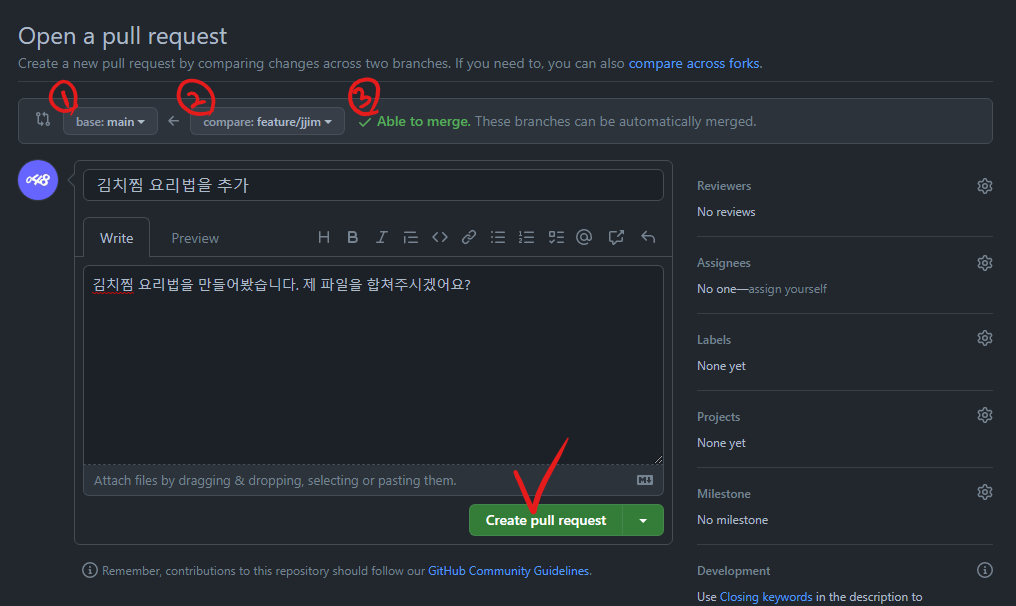Image resolution: width=1016 pixels, height=606 pixels.
Task: Open GitHub Community Guidelines link
Action: (x=509, y=571)
